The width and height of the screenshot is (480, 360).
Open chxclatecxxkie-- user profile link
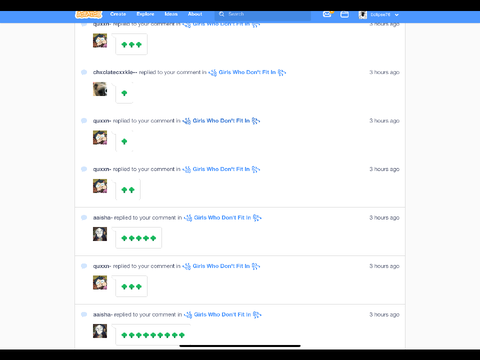[115, 72]
